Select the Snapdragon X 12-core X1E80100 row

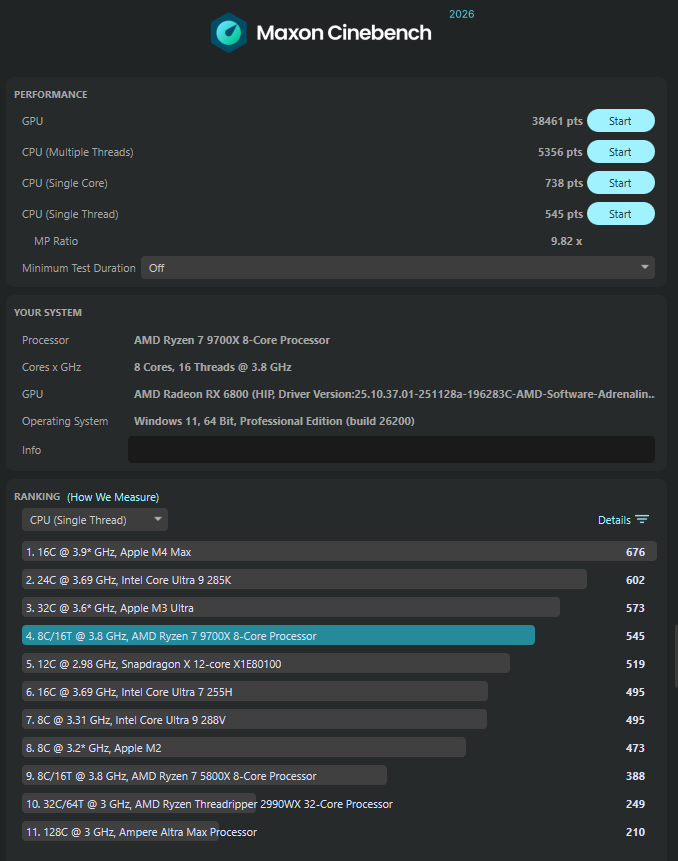[x=266, y=664]
